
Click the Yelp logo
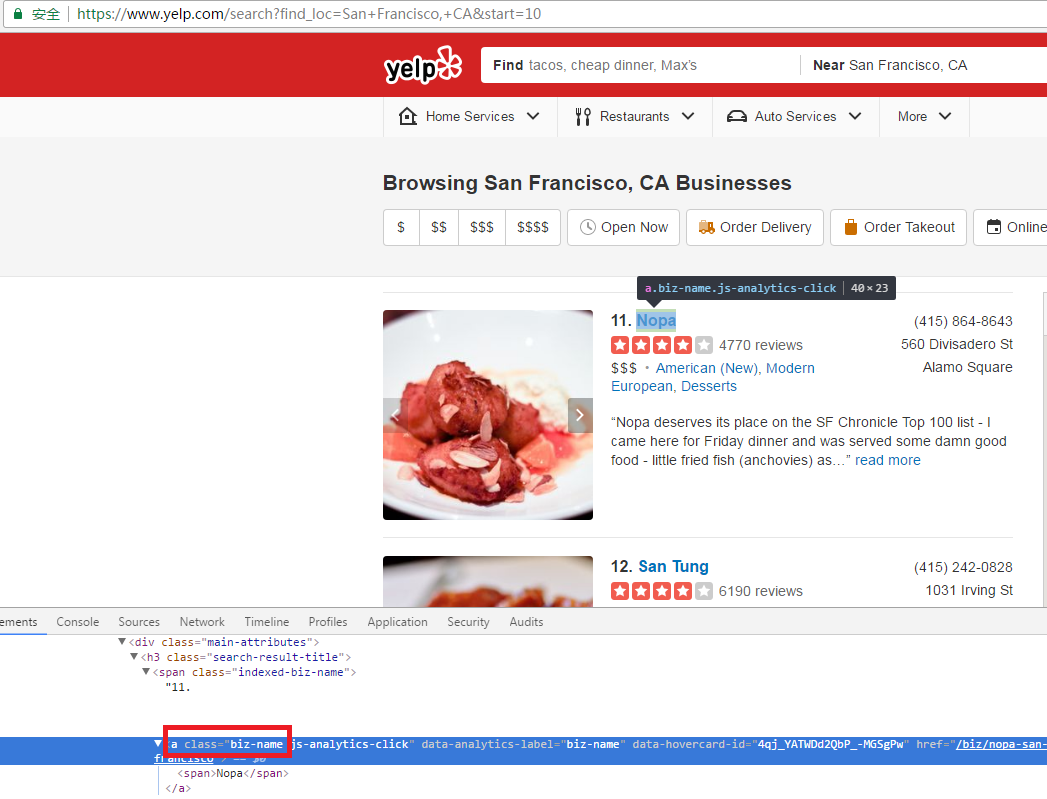[423, 65]
